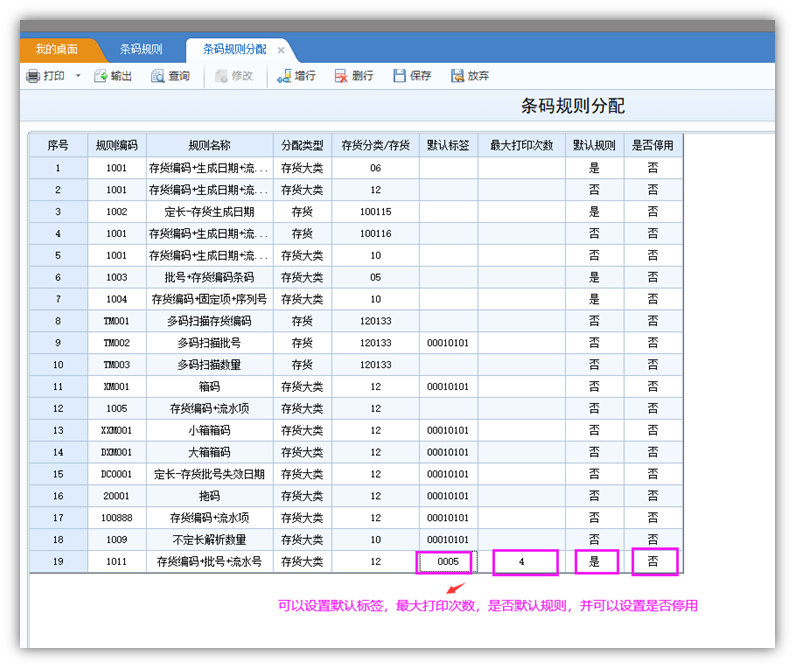Click the 序号 column header
795x668 pixels.
point(58,145)
